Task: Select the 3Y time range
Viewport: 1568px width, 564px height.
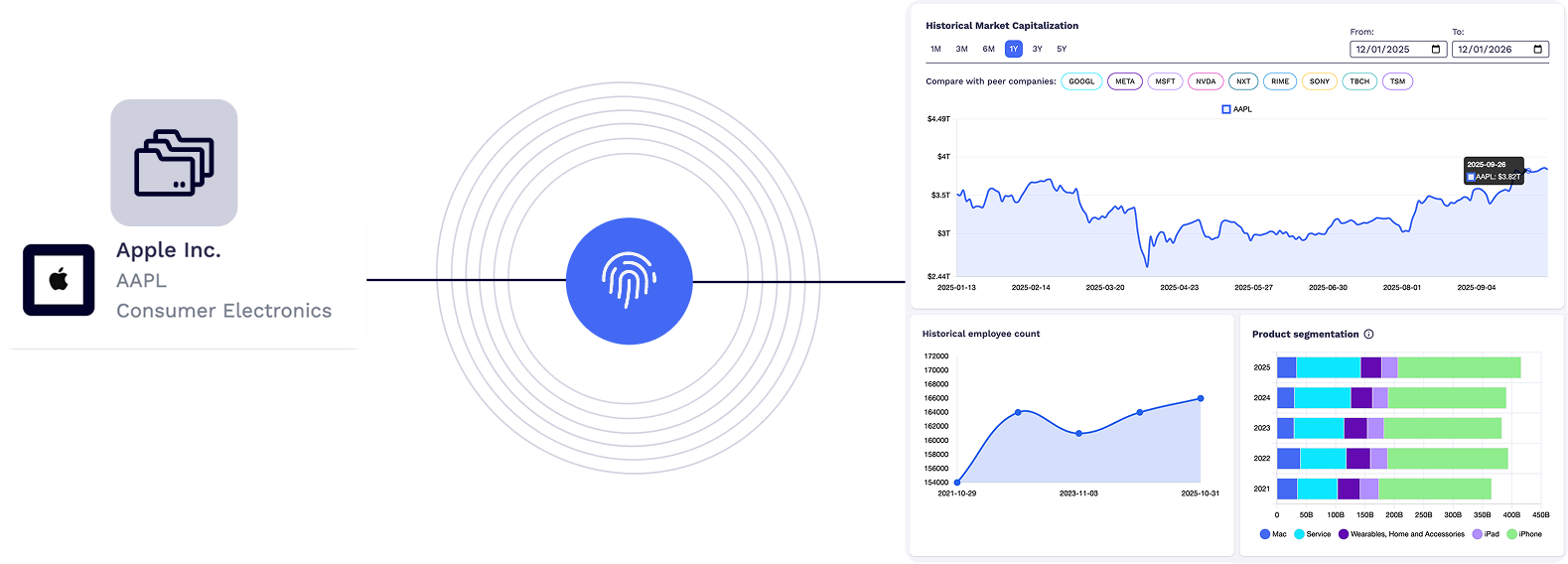Action: tap(1037, 49)
